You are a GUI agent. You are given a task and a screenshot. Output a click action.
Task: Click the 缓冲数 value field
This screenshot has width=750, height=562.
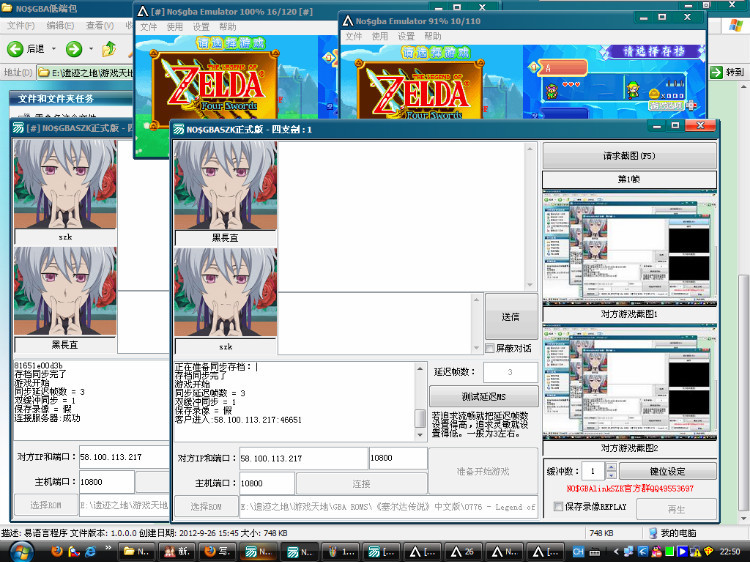click(x=593, y=471)
